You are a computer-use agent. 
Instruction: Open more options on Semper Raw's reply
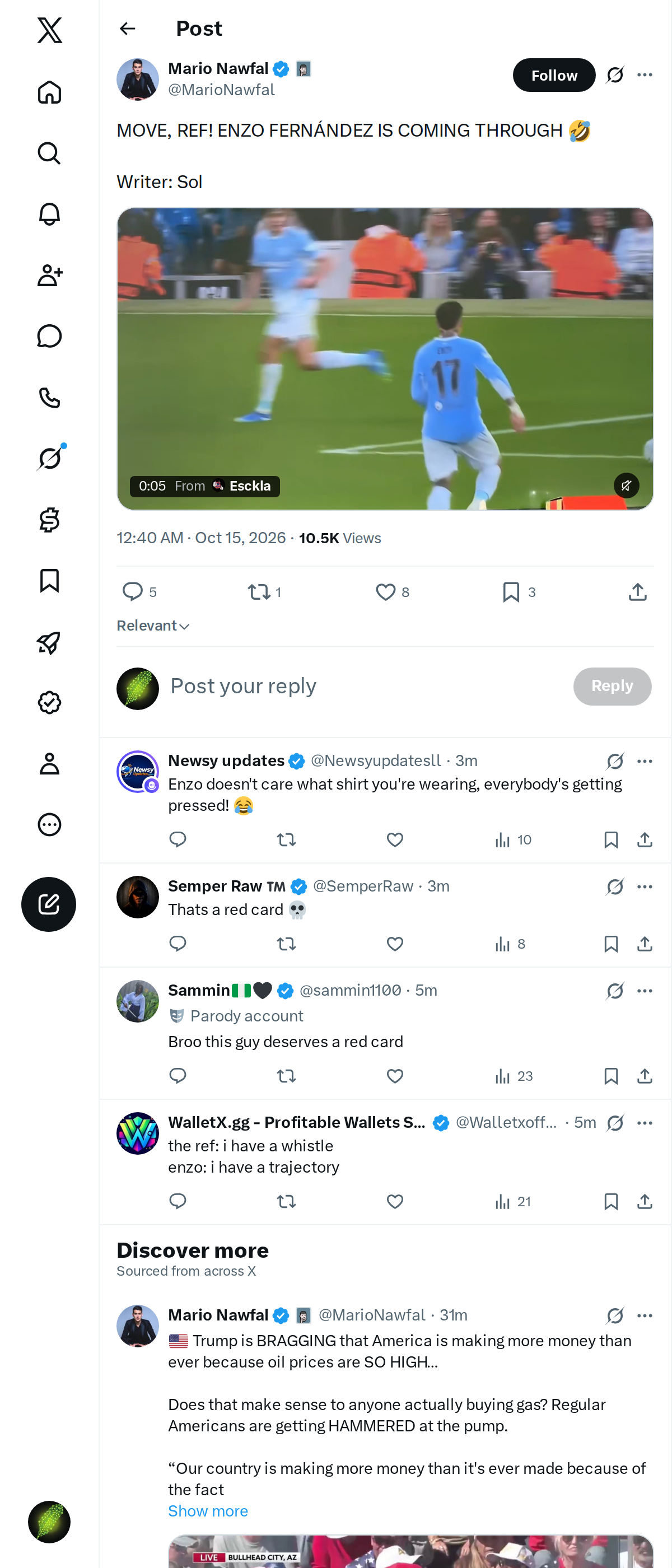(645, 886)
